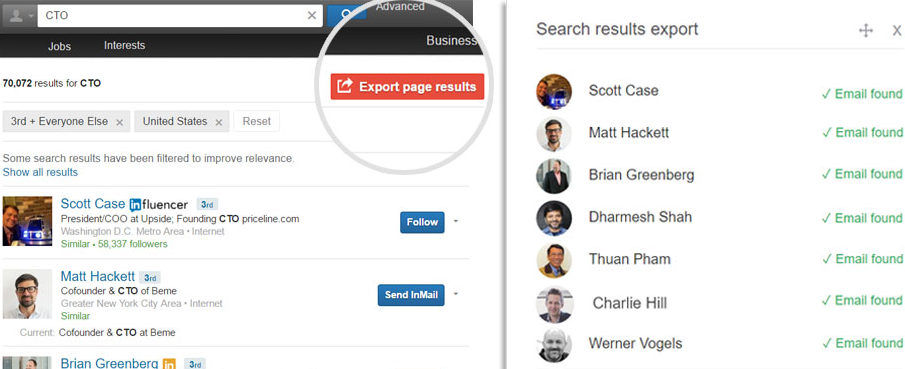This screenshot has width=905, height=369.
Task: Expand the dropdown arrow next to Send InMail
Action: click(x=455, y=294)
